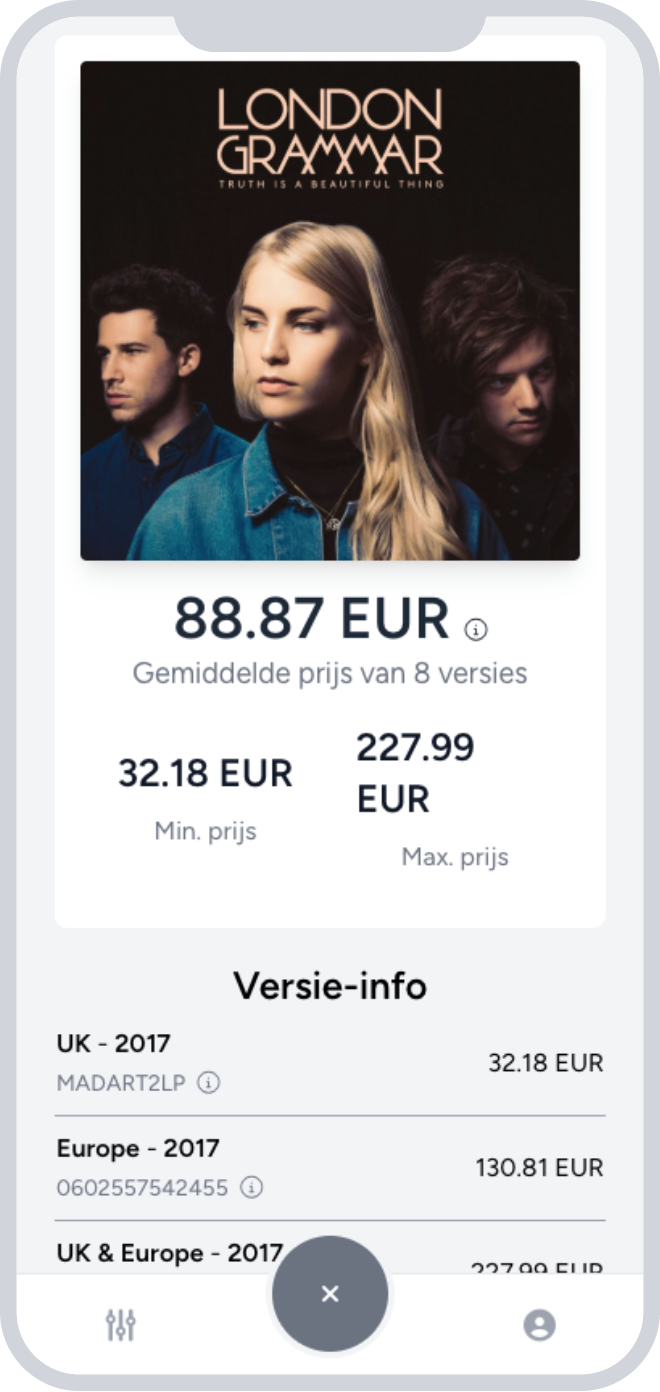Click the 88.87 EUR average price
This screenshot has height=1392, width=660.
click(312, 619)
